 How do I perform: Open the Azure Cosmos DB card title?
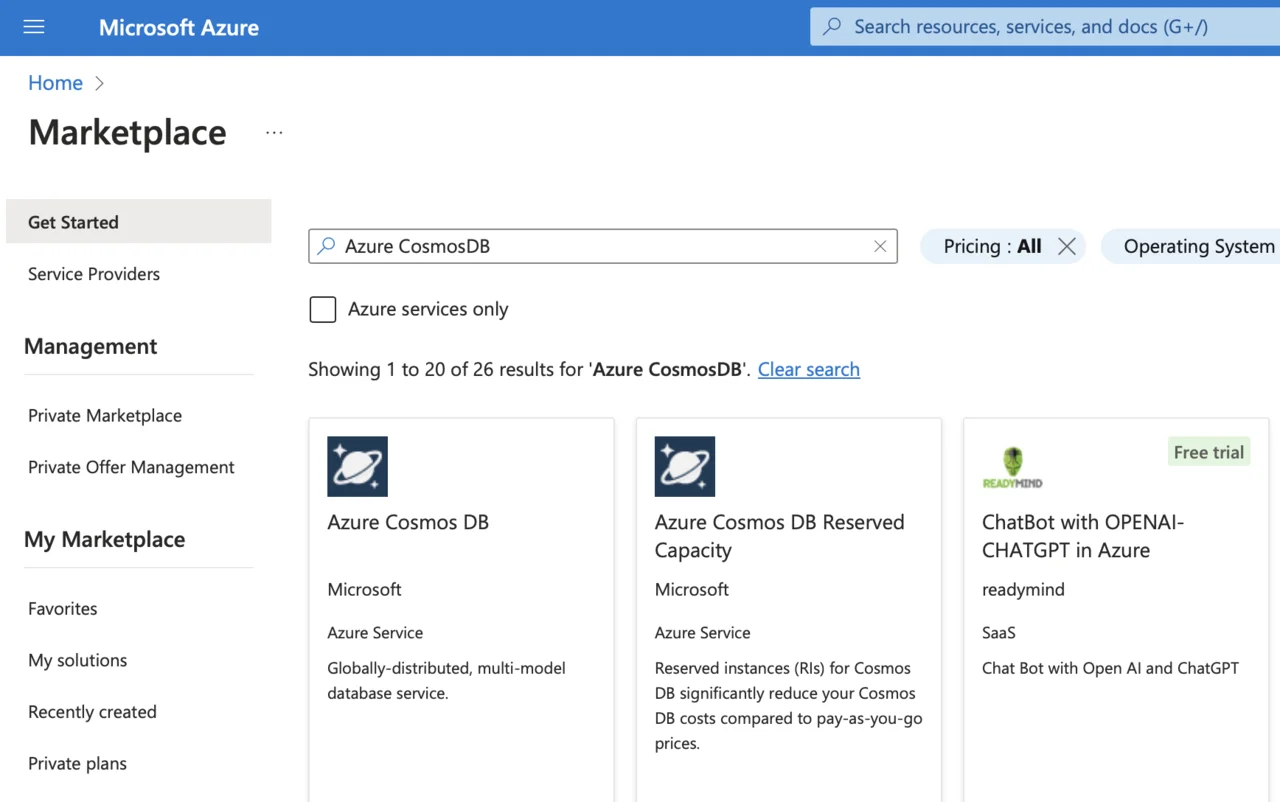(408, 522)
